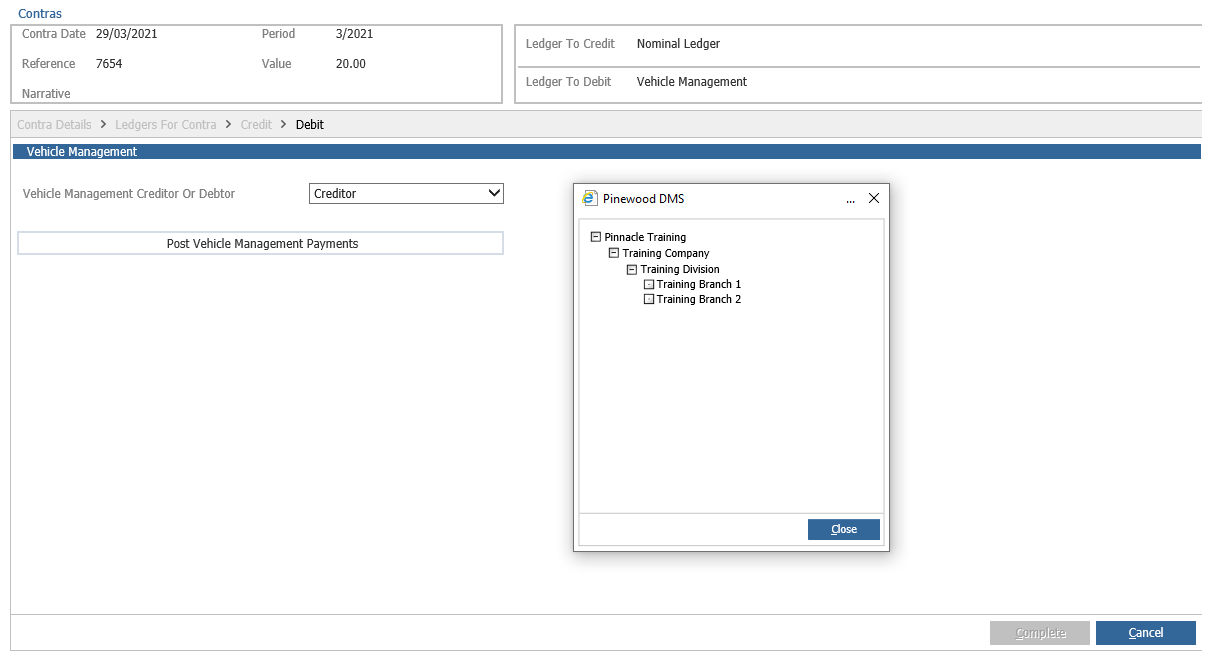Click the Internet Explorer icon in dialog title
Screen dimensions: 1209x657
pos(590,198)
